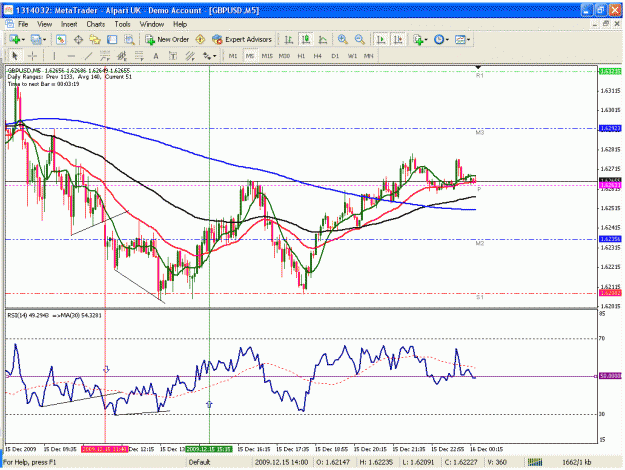The image size is (625, 470).
Task: Click the chart document icon left of File
Action: (9, 24)
